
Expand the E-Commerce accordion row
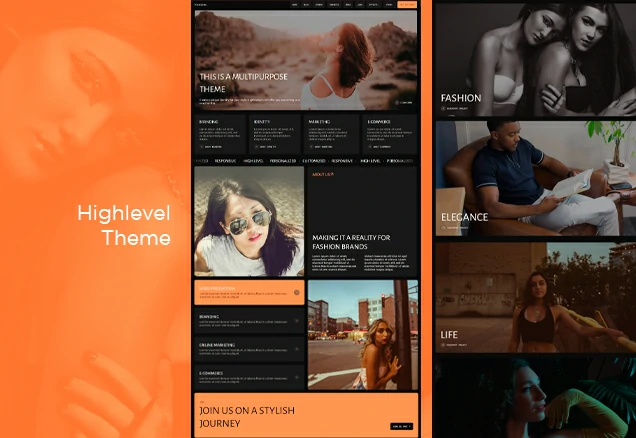click(x=249, y=377)
